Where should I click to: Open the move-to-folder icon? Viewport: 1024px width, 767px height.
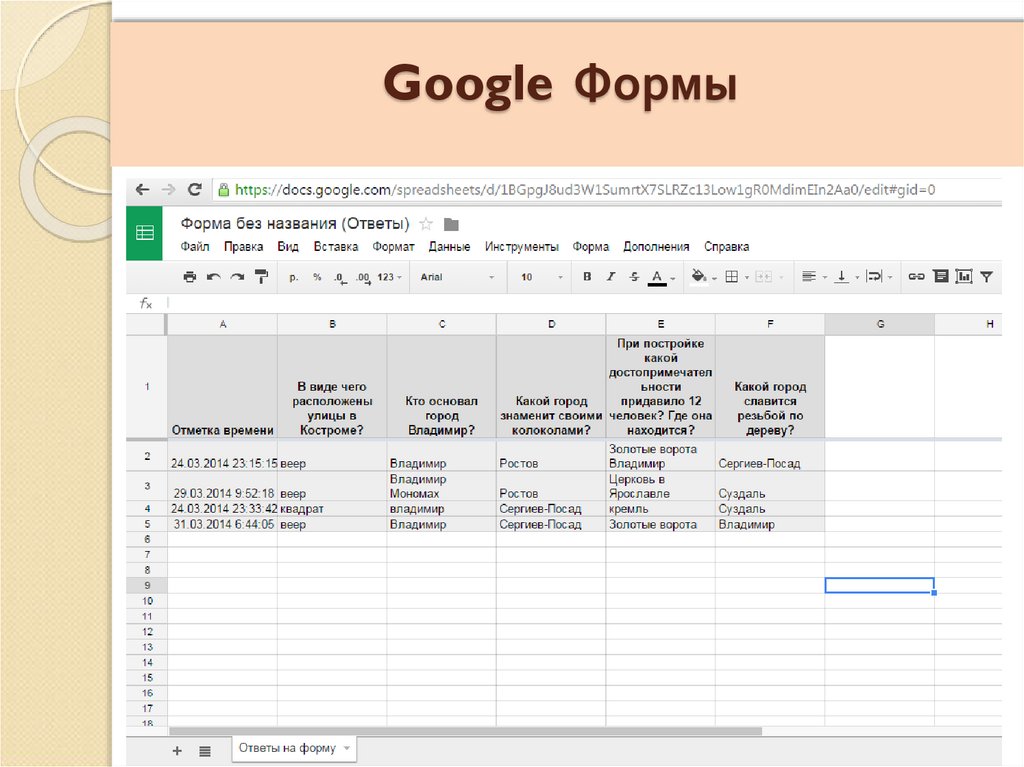click(x=451, y=225)
